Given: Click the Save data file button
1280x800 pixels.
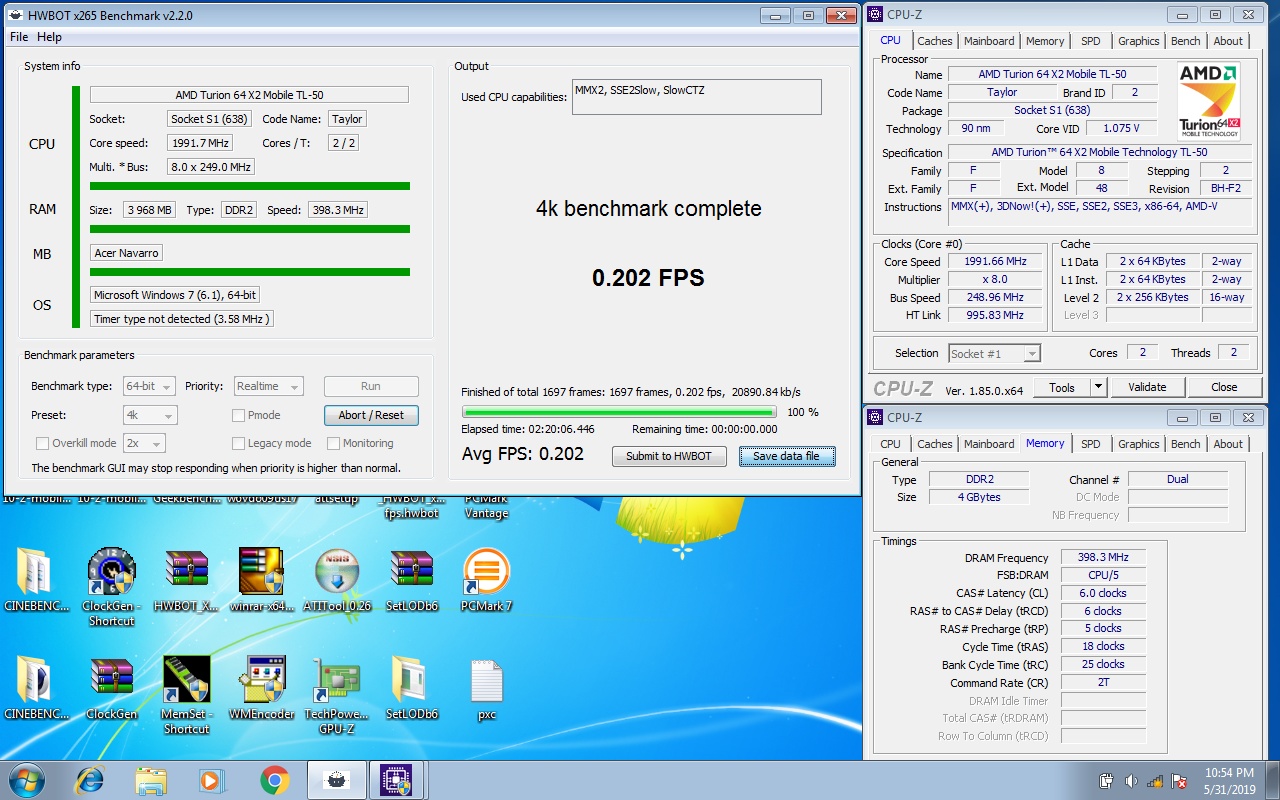Looking at the screenshot, I should click(786, 456).
